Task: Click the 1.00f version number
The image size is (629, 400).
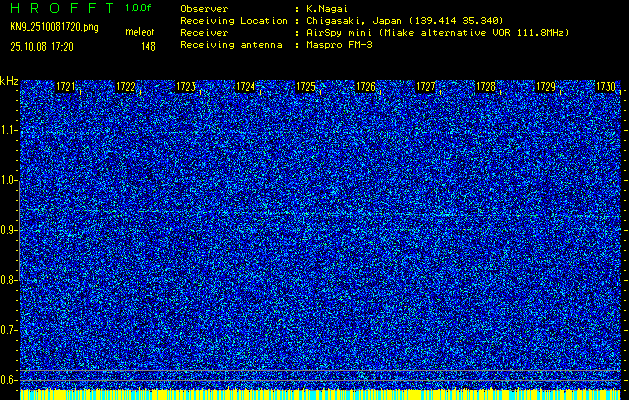Action: click(138, 7)
